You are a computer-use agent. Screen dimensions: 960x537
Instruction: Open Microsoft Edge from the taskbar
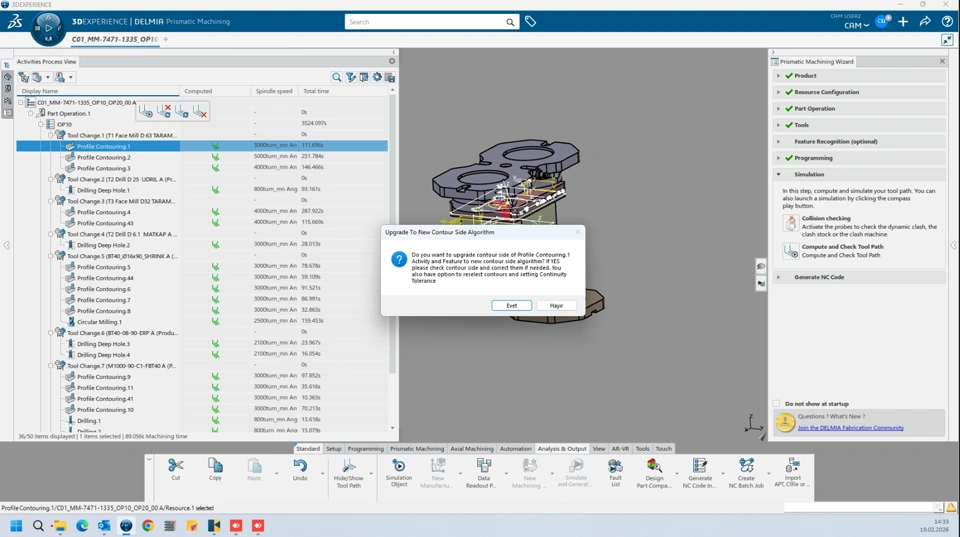coord(82,525)
